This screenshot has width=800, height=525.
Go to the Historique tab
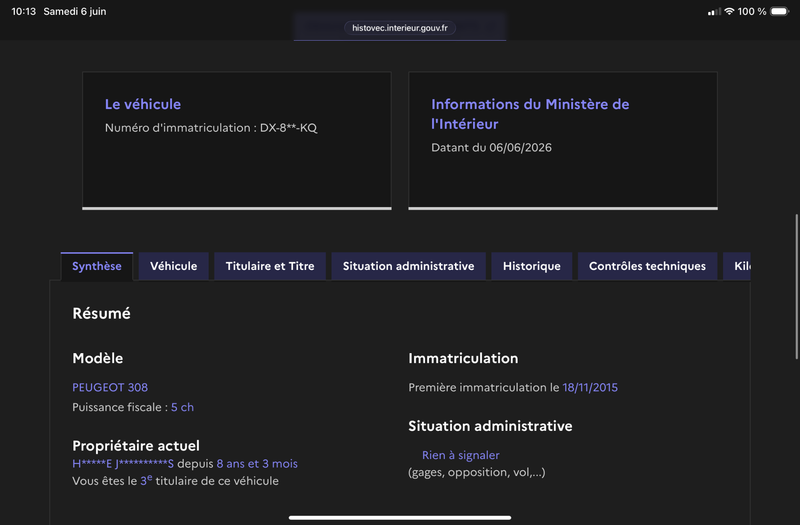pos(532,266)
